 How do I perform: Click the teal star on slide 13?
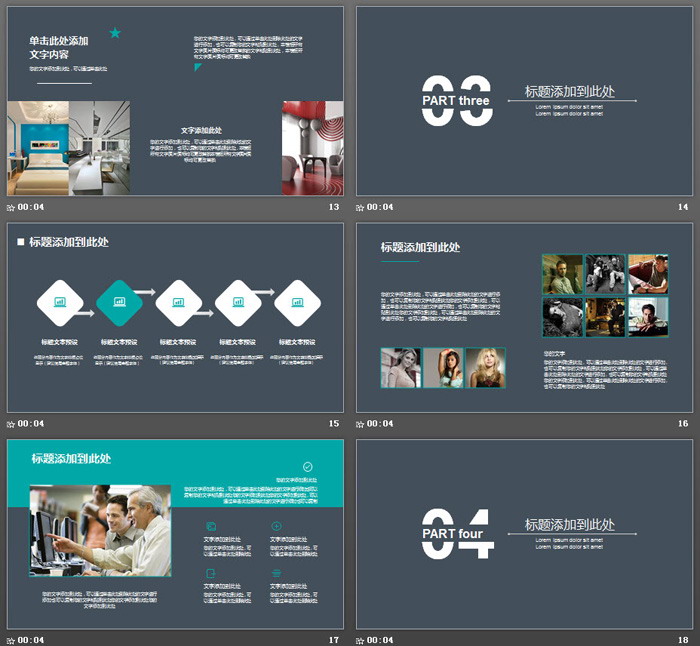(x=115, y=33)
